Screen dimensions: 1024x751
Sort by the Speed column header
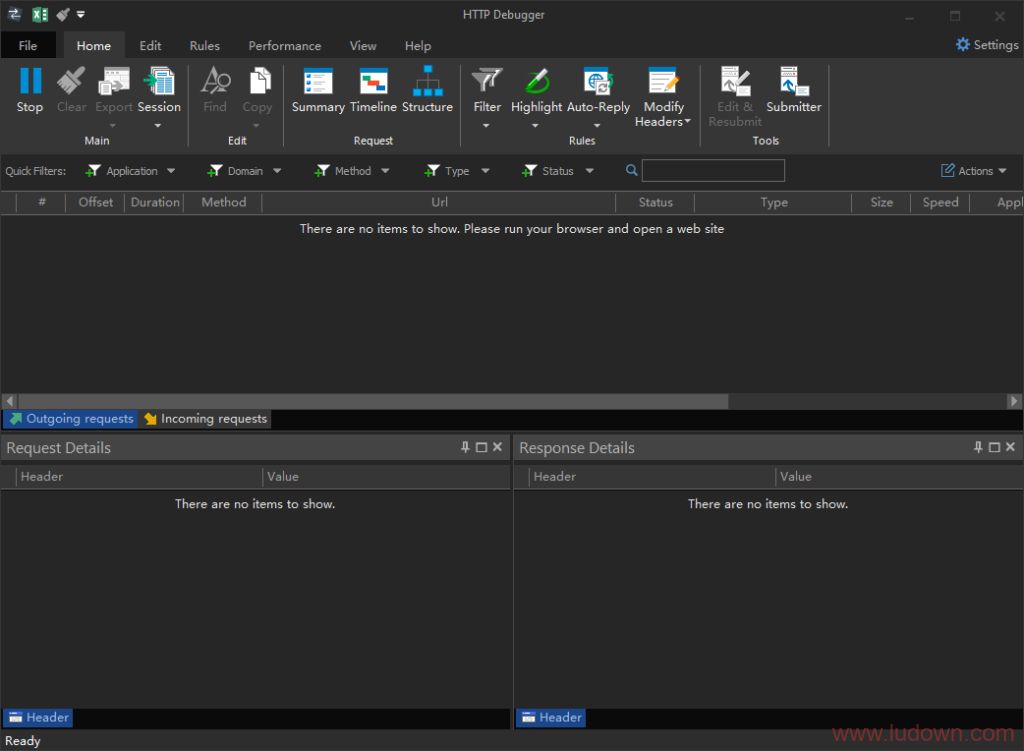point(940,202)
